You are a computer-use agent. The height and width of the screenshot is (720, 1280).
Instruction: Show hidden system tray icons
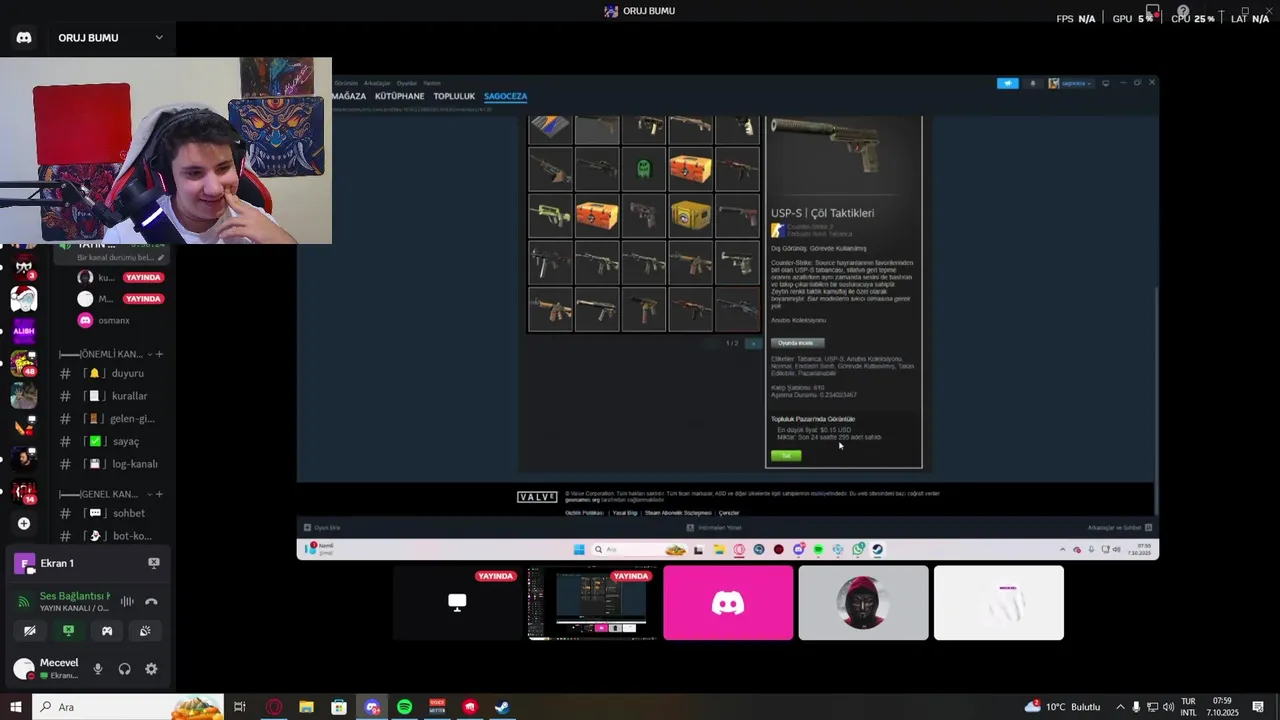point(1120,707)
